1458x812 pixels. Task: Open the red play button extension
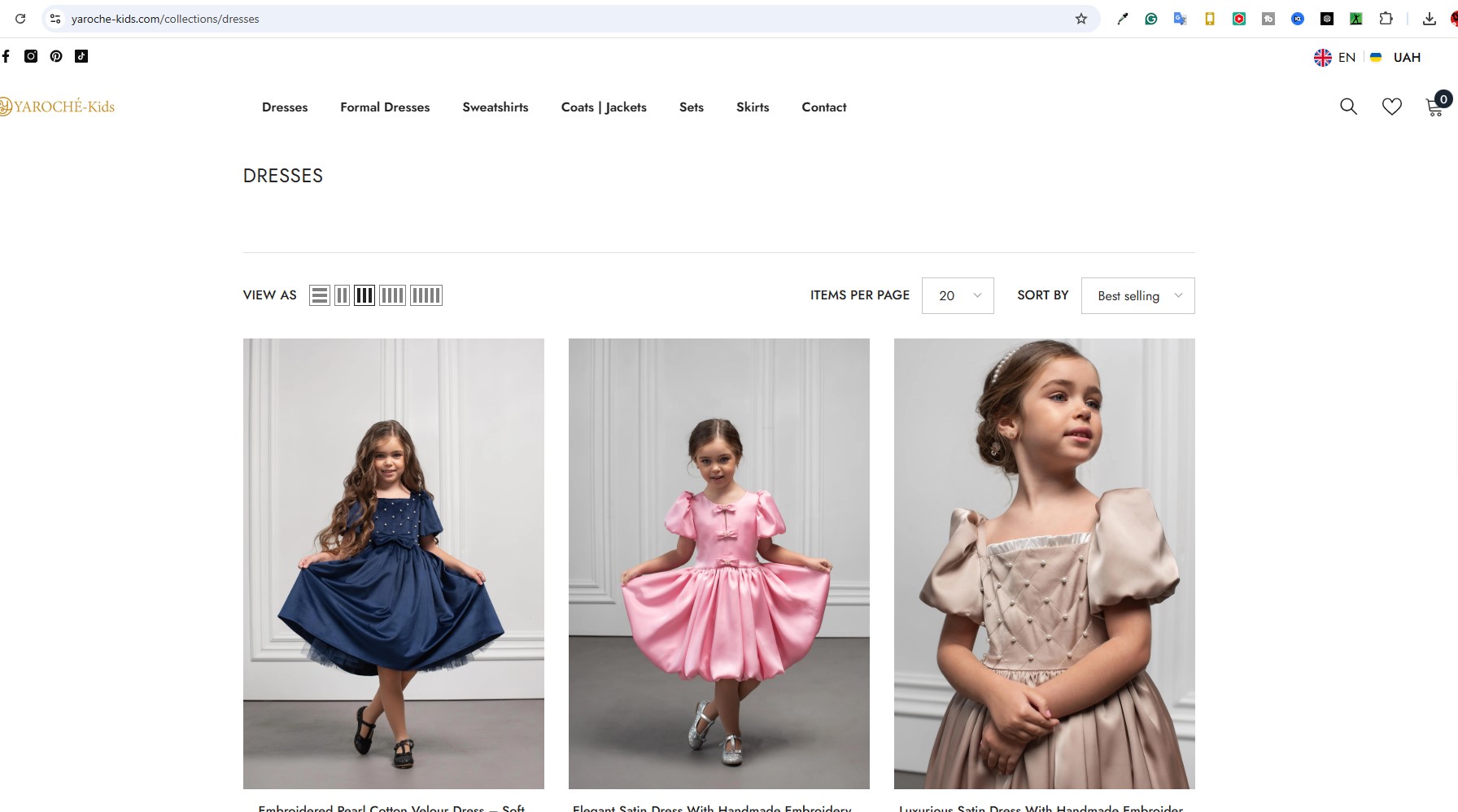point(1239,19)
